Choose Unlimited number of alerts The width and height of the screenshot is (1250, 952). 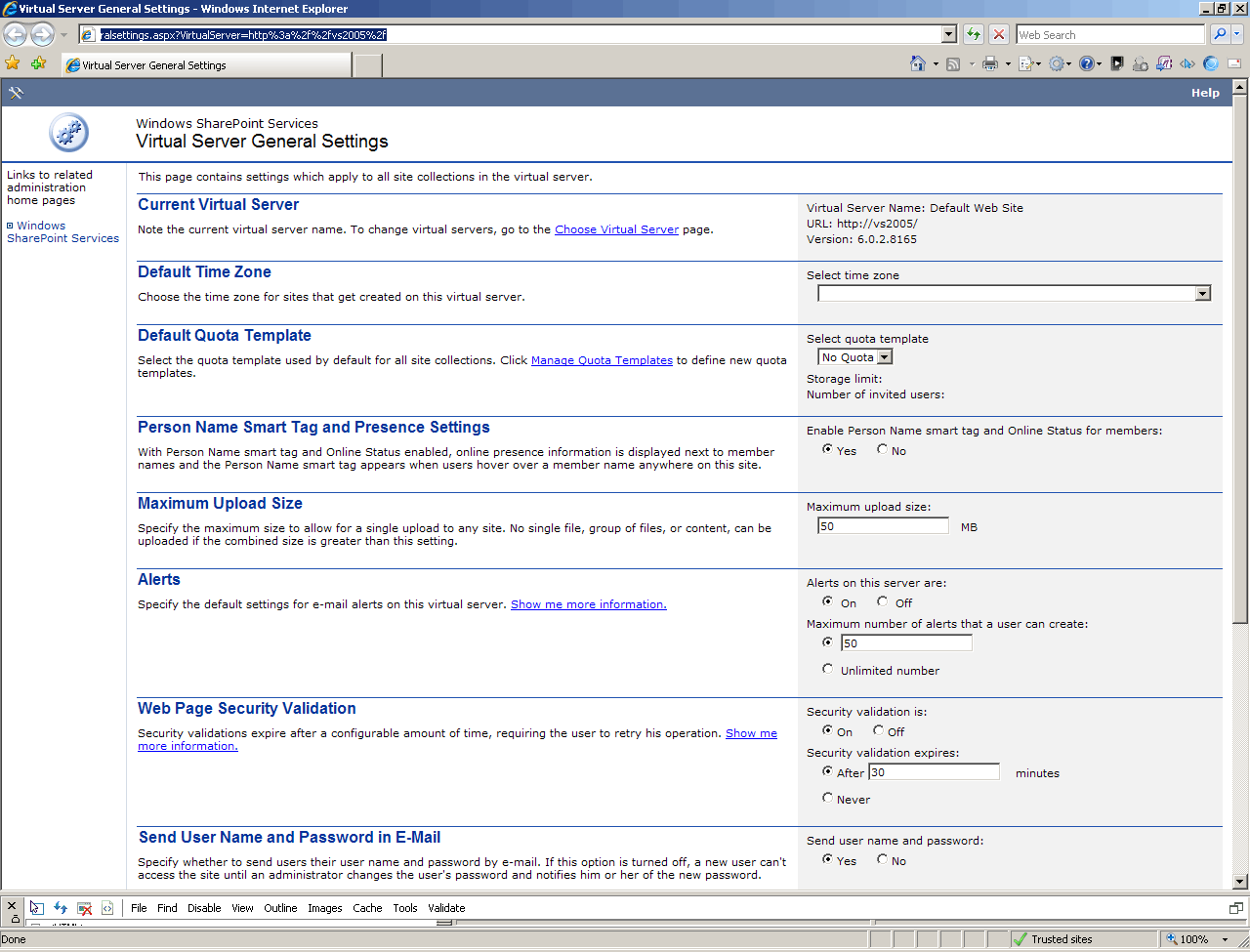[x=827, y=670]
